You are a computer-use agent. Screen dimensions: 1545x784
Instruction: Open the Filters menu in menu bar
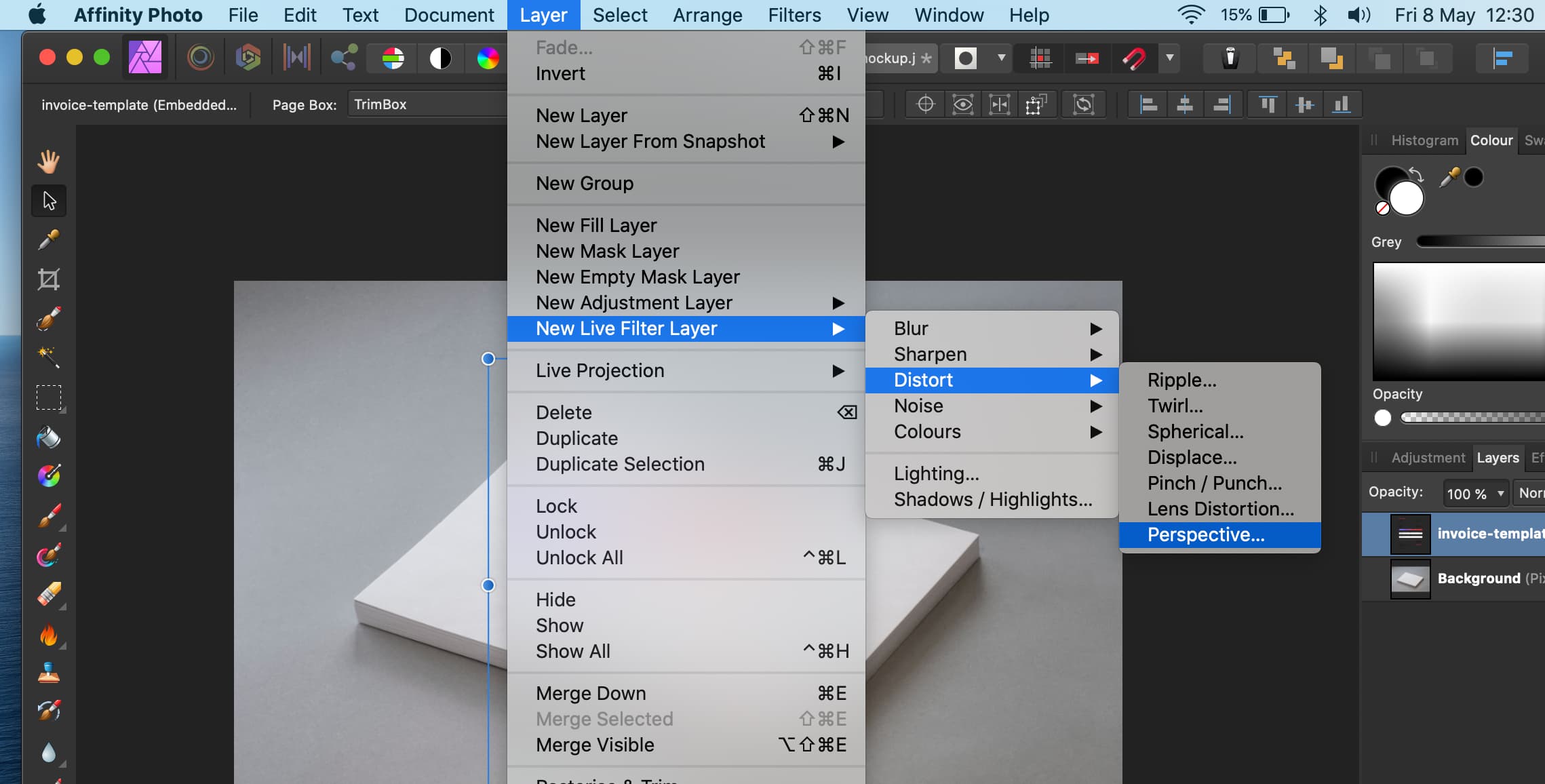click(794, 15)
